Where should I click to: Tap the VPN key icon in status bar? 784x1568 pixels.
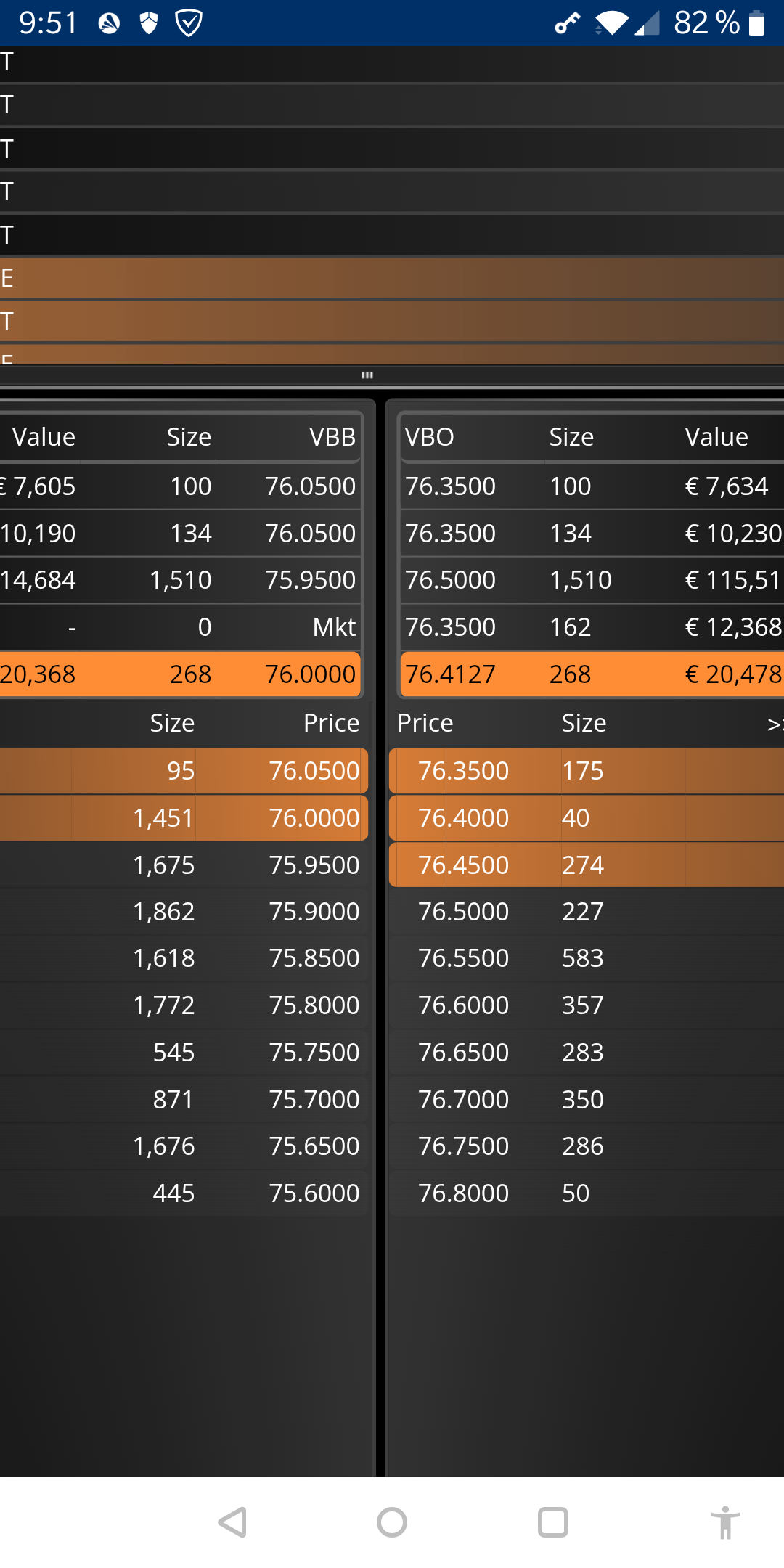[x=568, y=23]
